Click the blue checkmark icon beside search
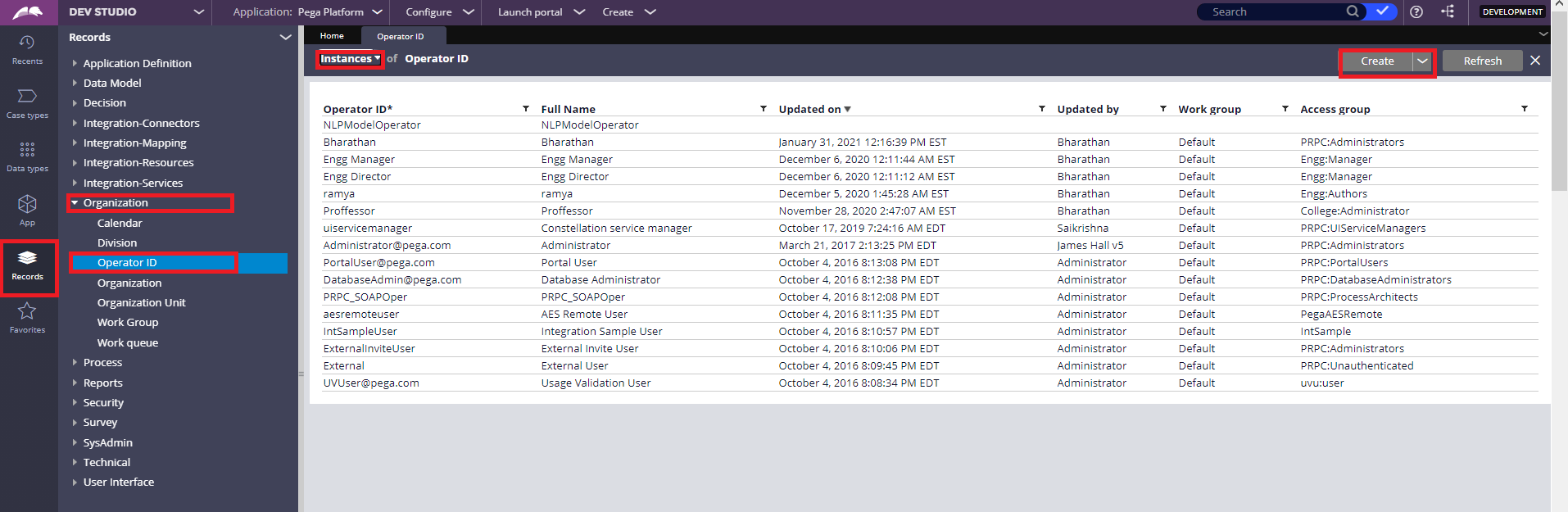This screenshot has height=512, width=1568. coord(1382,11)
